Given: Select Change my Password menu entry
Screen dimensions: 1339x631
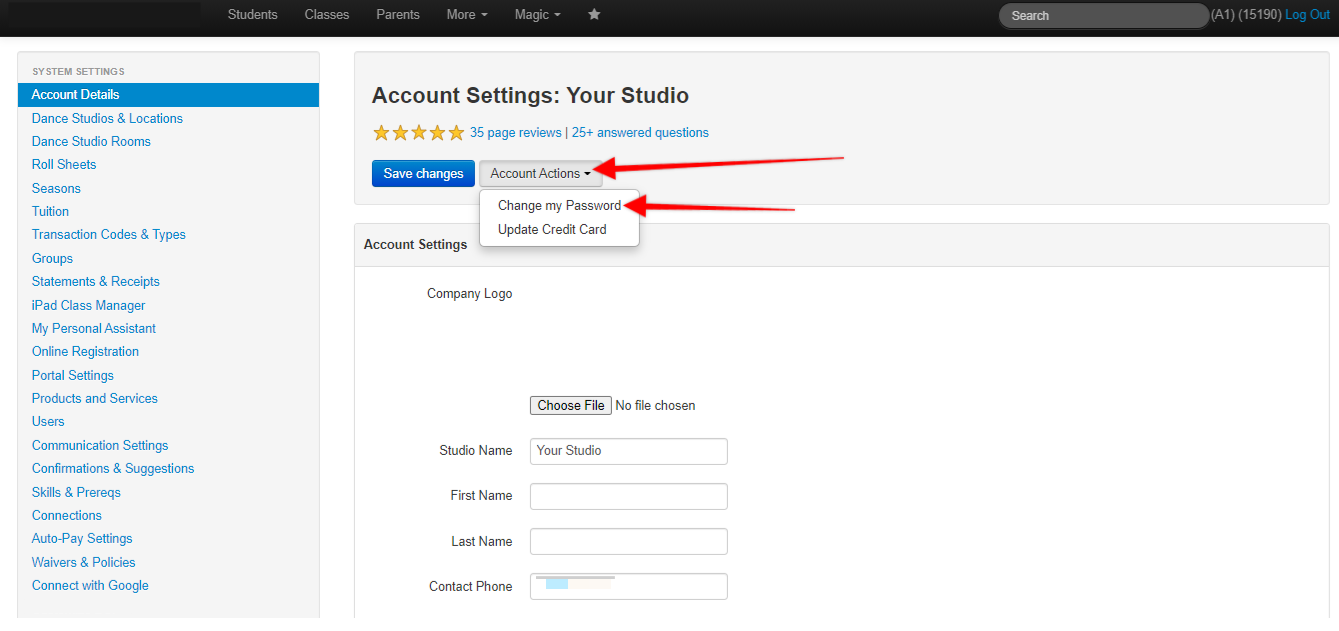Looking at the screenshot, I should click(x=559, y=206).
